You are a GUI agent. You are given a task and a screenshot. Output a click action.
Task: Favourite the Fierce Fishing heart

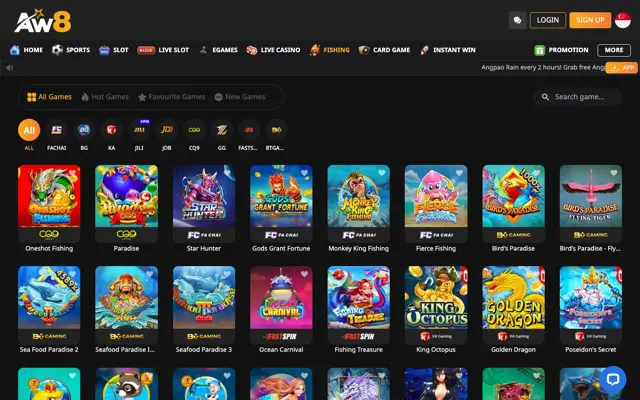tap(459, 173)
